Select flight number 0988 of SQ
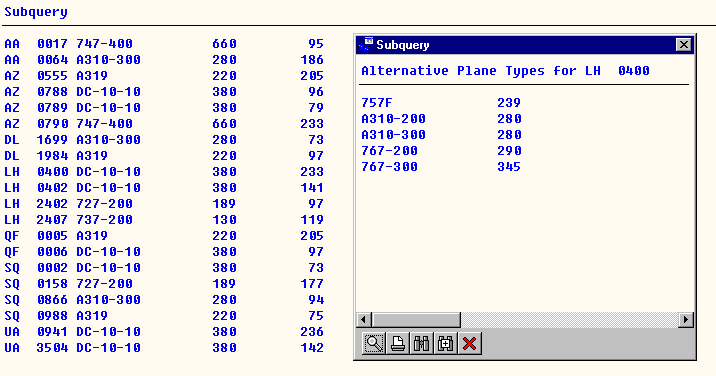716x376 pixels. pos(53,316)
